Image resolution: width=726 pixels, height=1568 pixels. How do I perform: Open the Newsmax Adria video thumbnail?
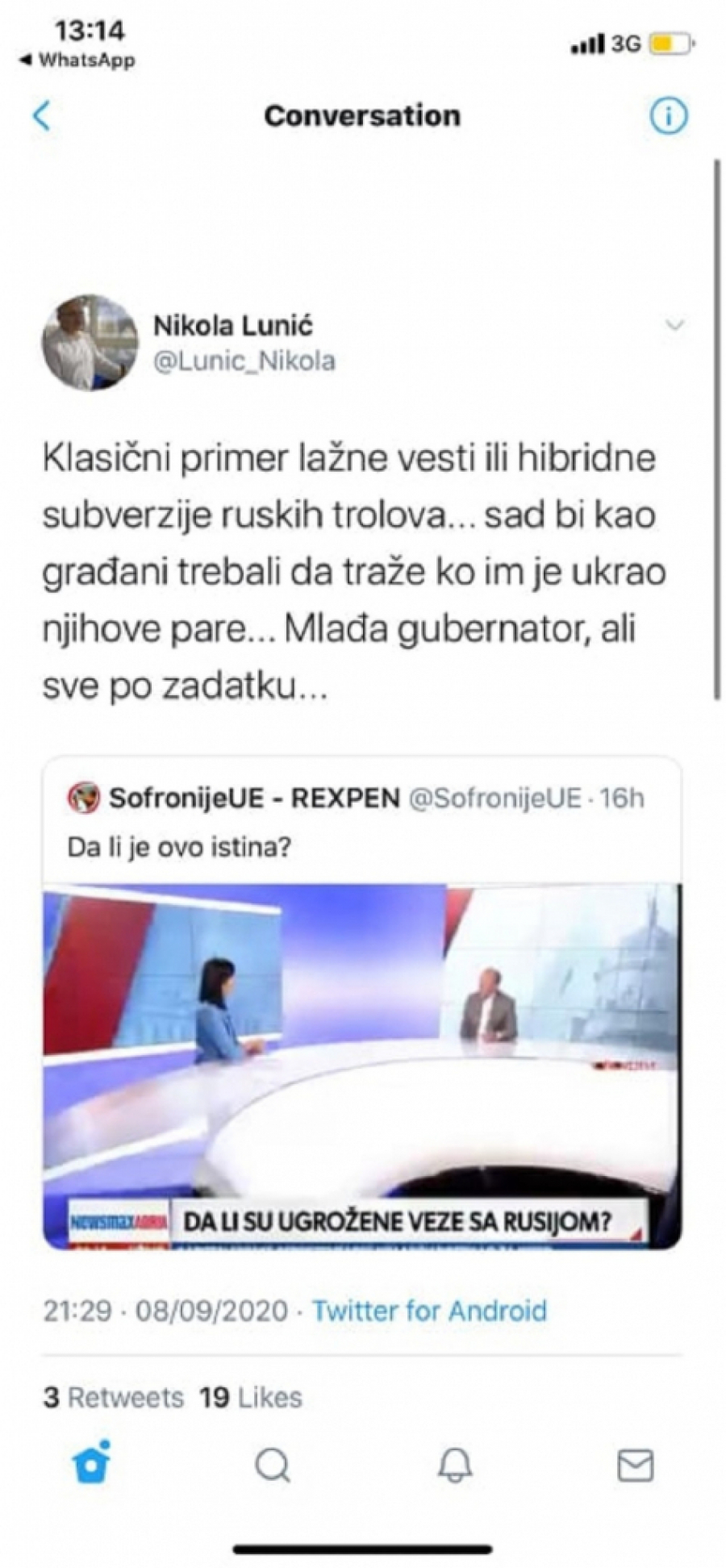pyautogui.click(x=362, y=1066)
